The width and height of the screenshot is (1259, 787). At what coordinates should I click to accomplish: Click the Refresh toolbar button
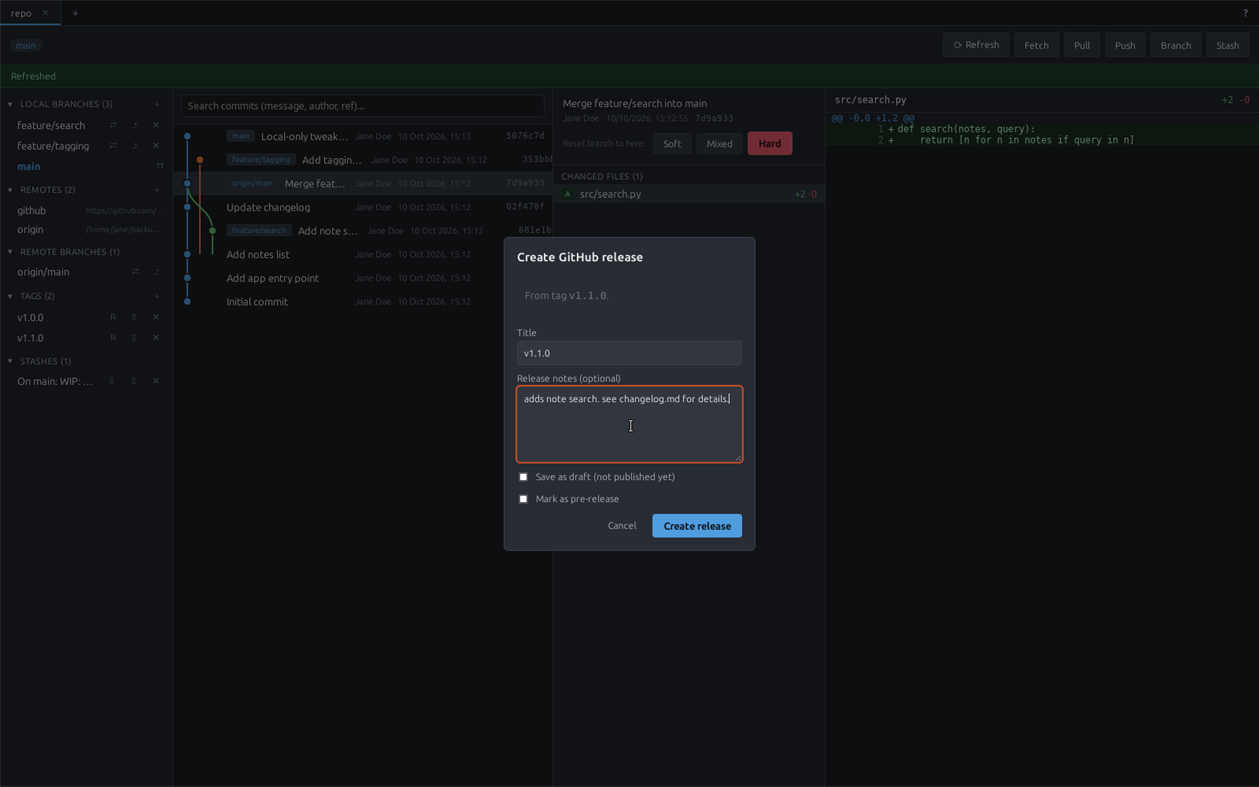pyautogui.click(x=976, y=45)
